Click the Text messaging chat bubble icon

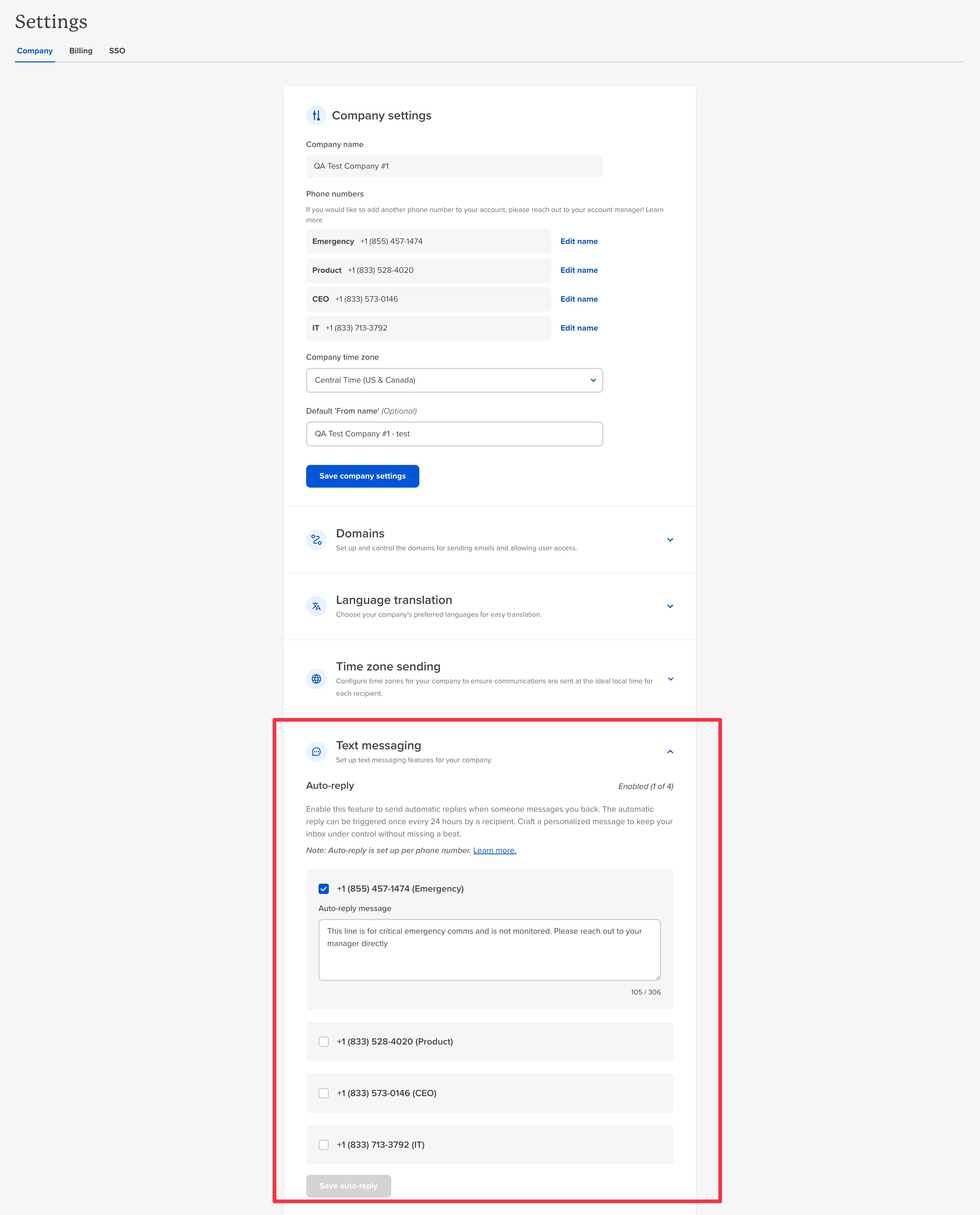316,752
